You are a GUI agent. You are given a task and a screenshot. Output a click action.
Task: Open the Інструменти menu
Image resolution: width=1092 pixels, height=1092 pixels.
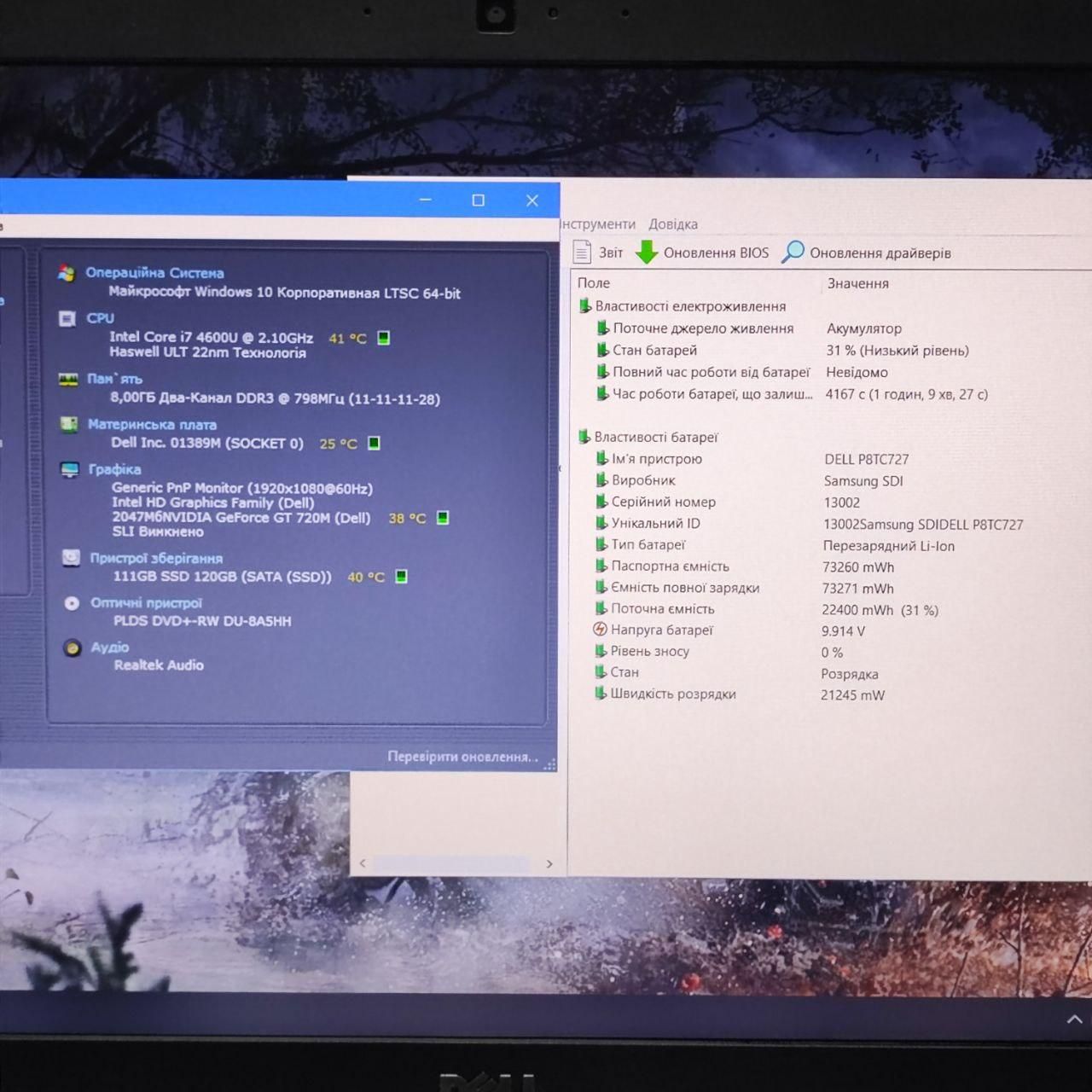(598, 224)
